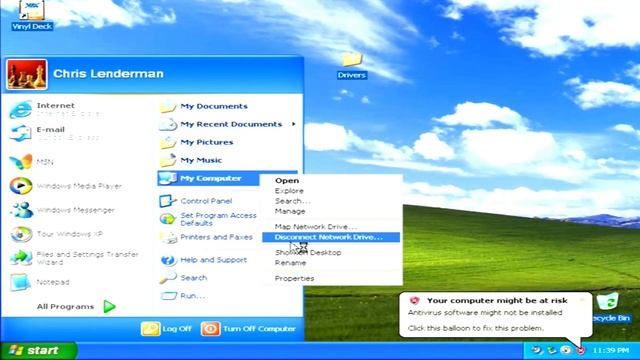Open Notepad icon in Start menu
Image resolution: width=640 pixels, height=360 pixels.
[20, 282]
